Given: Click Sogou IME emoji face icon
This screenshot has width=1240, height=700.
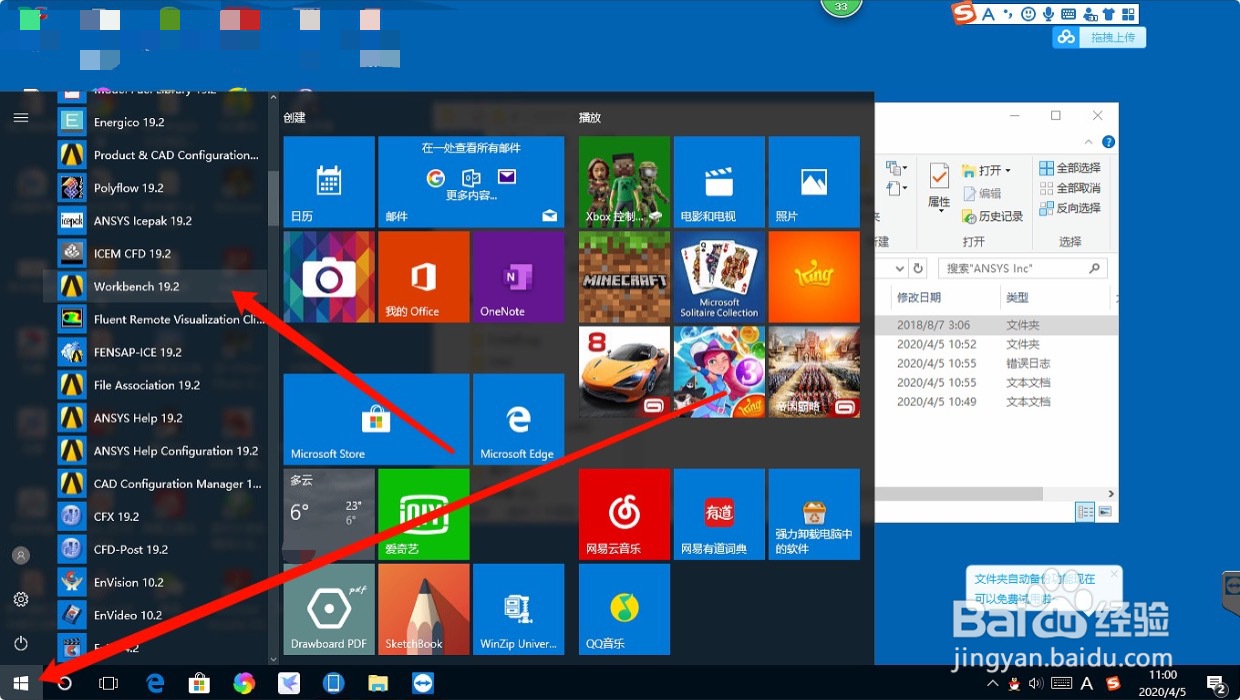Looking at the screenshot, I should 1028,14.
